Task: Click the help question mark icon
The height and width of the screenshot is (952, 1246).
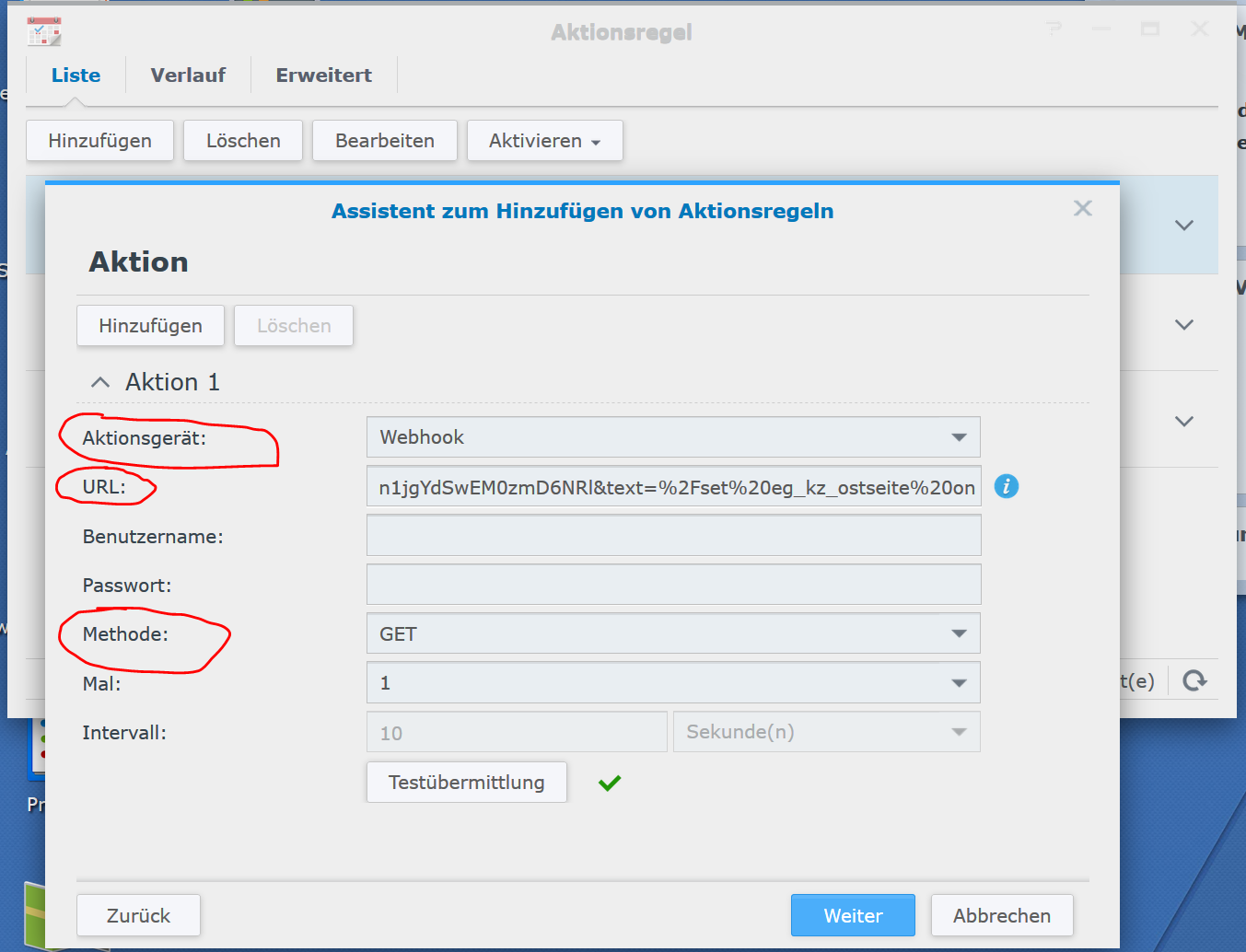Action: tap(1054, 29)
